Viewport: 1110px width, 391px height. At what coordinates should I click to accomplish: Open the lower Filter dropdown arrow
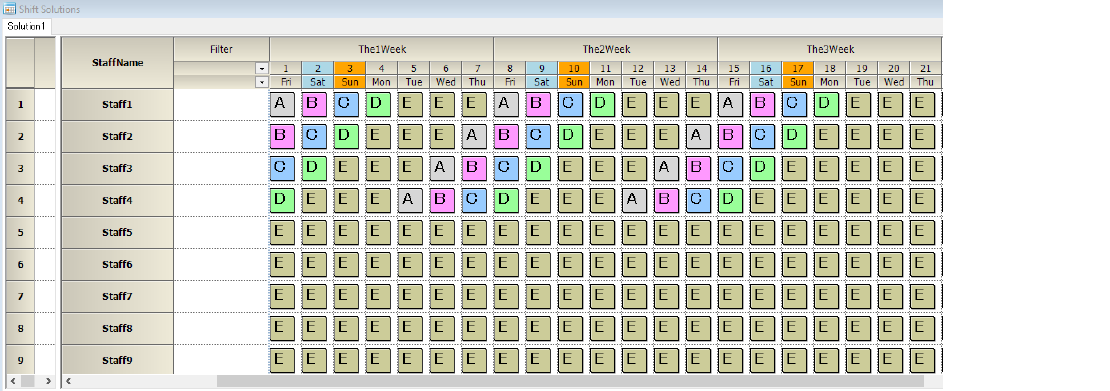click(x=262, y=81)
